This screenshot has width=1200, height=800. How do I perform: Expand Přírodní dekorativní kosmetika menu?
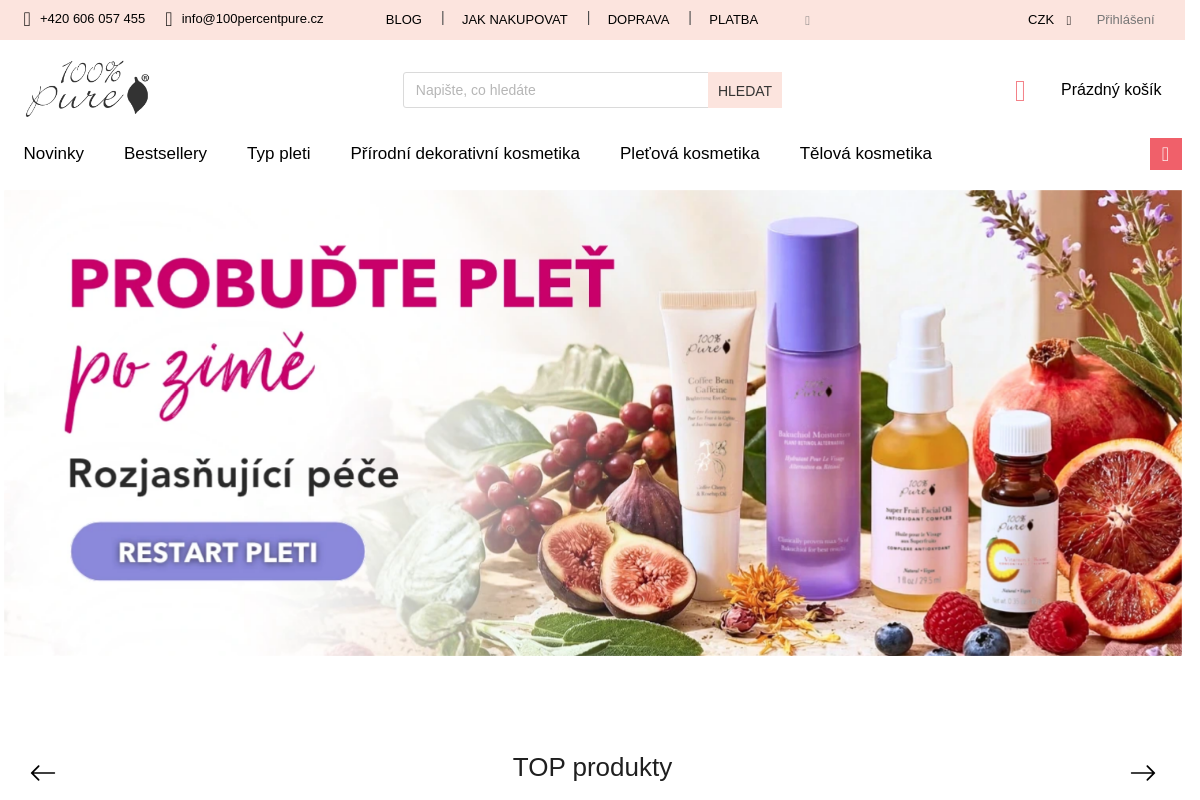click(465, 154)
